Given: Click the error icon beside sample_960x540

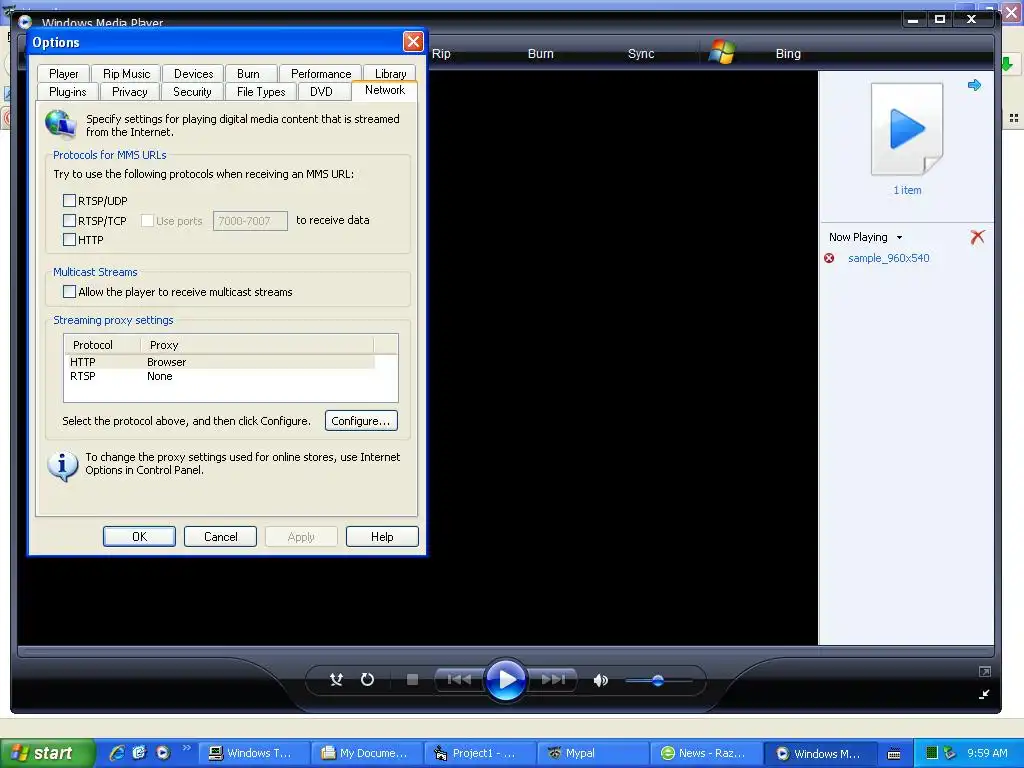Looking at the screenshot, I should 829,258.
